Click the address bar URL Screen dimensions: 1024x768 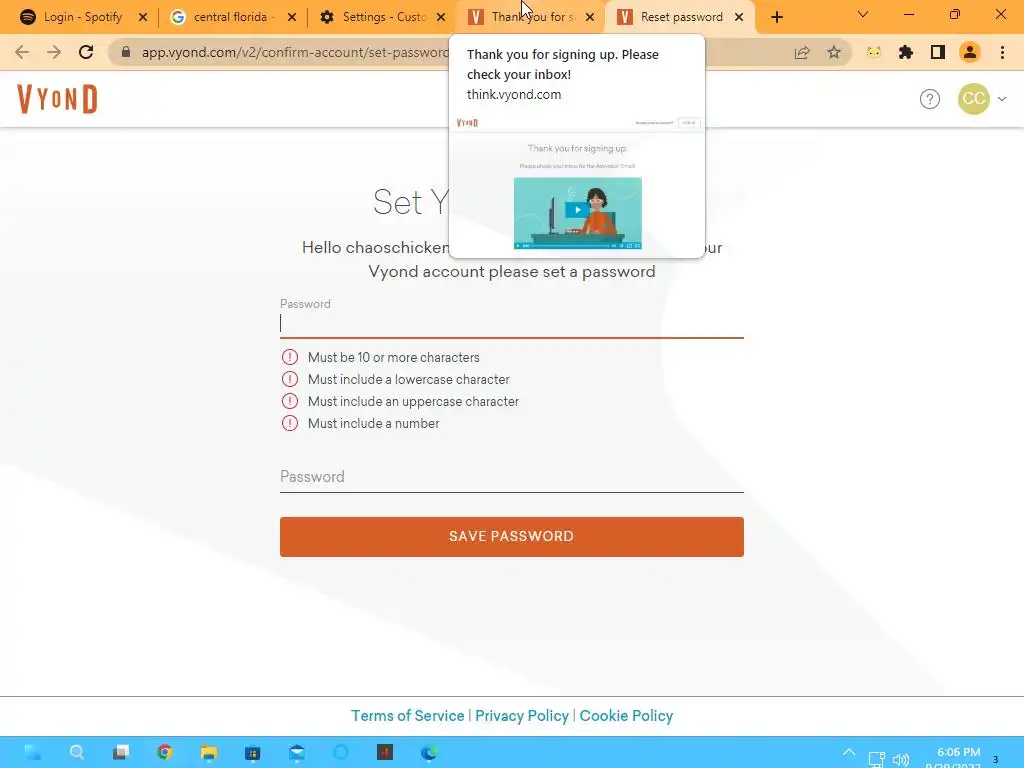(295, 52)
